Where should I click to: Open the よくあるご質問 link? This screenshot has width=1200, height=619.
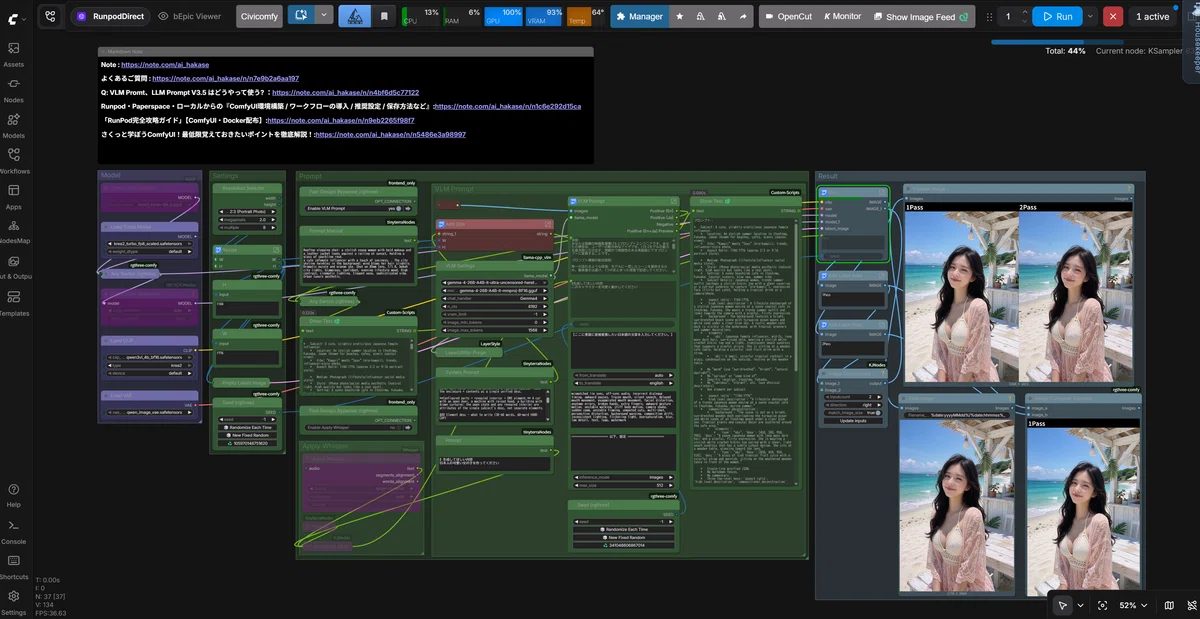coord(225,78)
